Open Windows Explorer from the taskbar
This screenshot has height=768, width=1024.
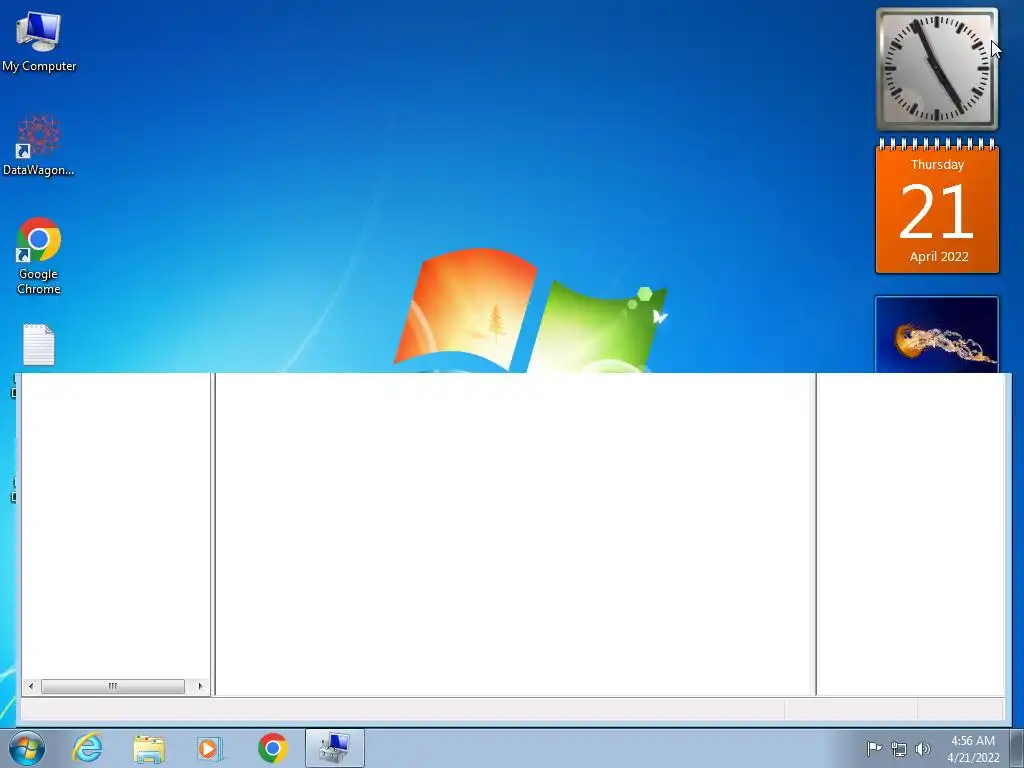149,748
